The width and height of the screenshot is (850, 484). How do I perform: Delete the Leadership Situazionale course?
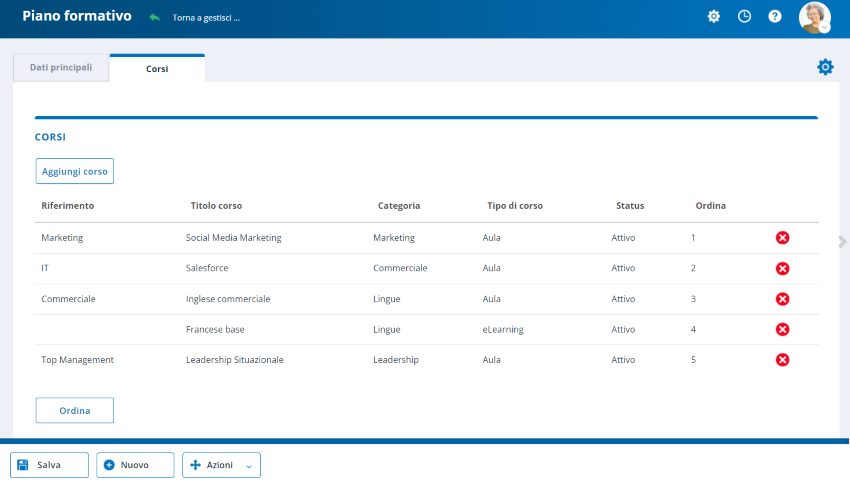pos(783,360)
